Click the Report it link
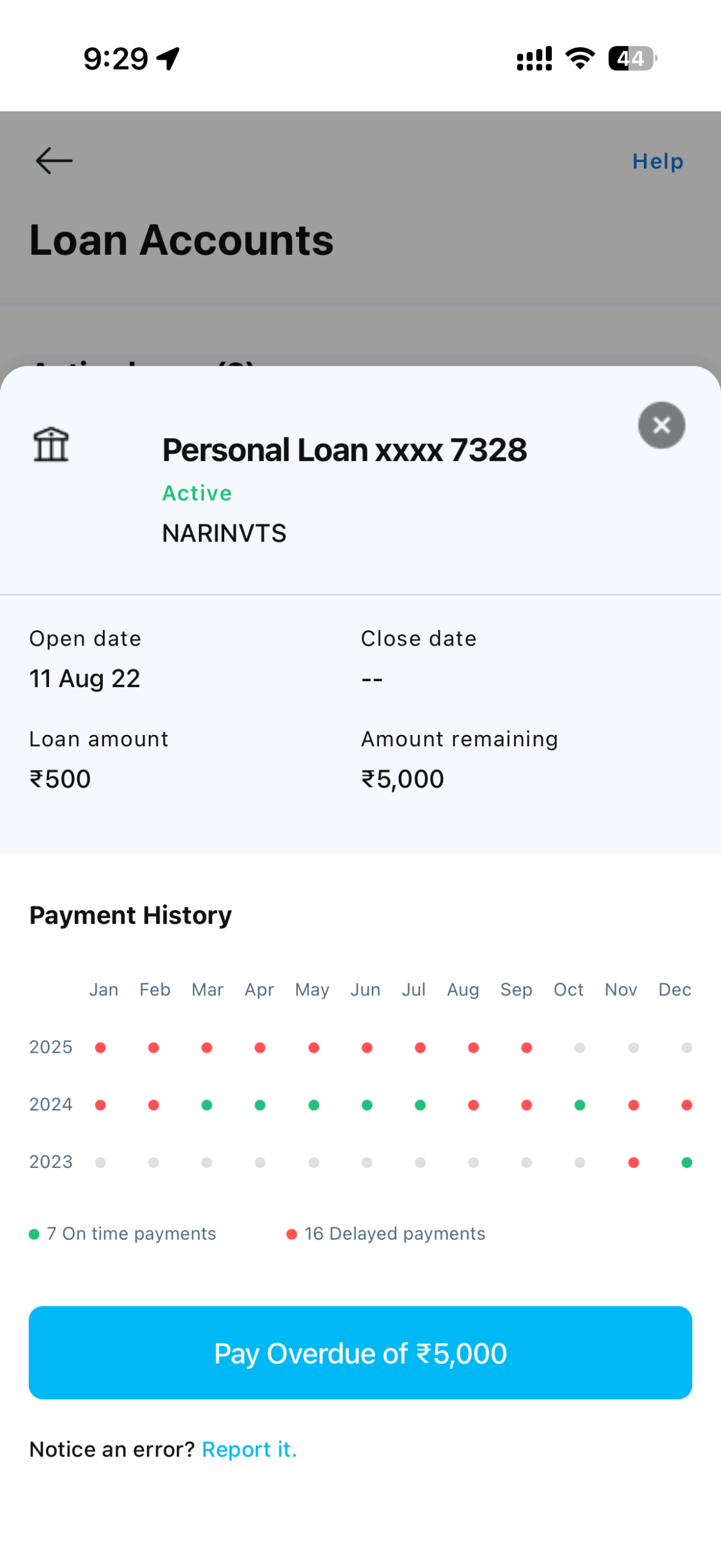The image size is (721, 1568). (x=249, y=1449)
